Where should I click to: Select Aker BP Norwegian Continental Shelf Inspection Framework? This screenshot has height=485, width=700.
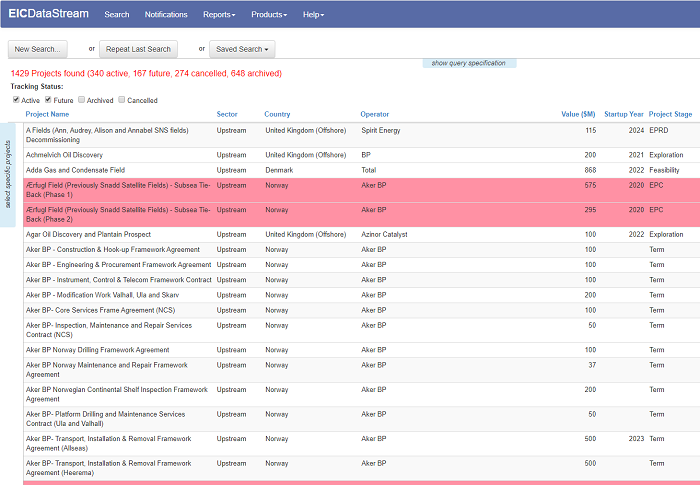click(362, 394)
